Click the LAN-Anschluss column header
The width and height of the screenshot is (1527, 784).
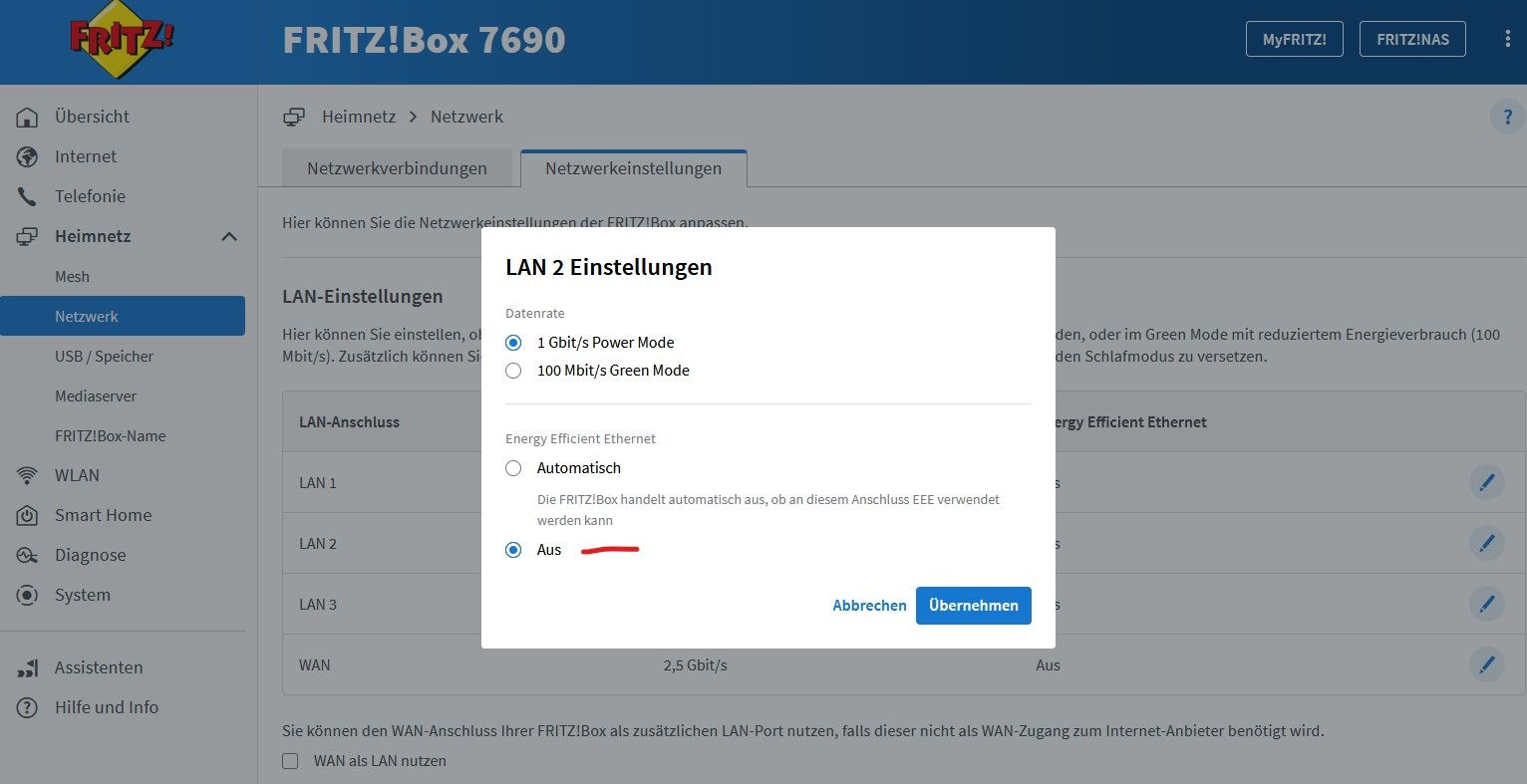[349, 422]
